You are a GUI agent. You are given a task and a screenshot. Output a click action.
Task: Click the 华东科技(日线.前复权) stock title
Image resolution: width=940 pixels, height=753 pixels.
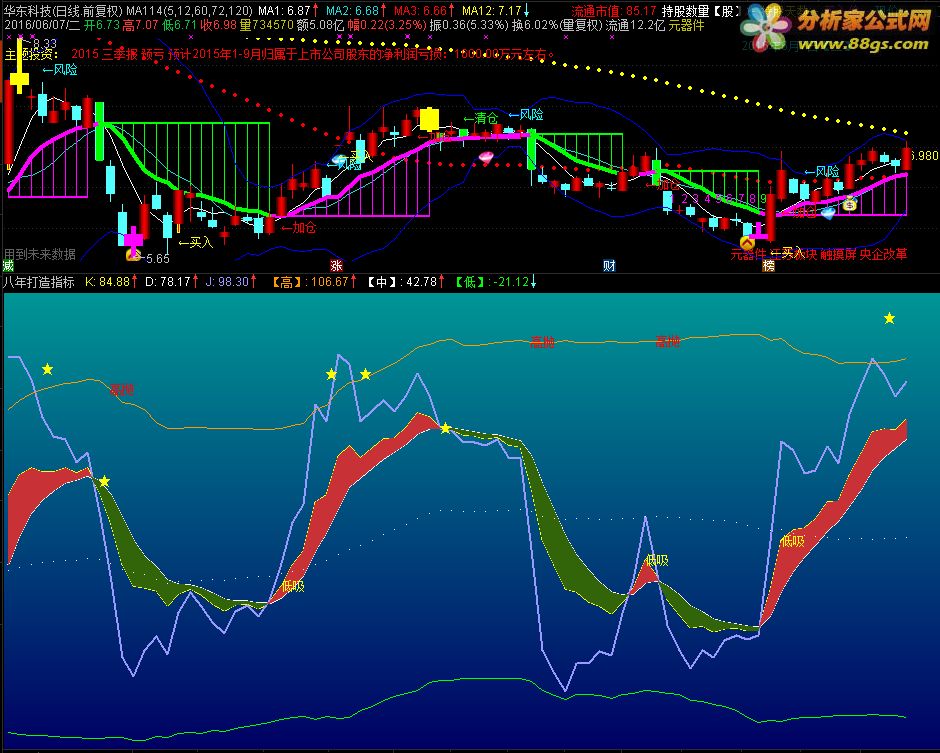pos(63,11)
